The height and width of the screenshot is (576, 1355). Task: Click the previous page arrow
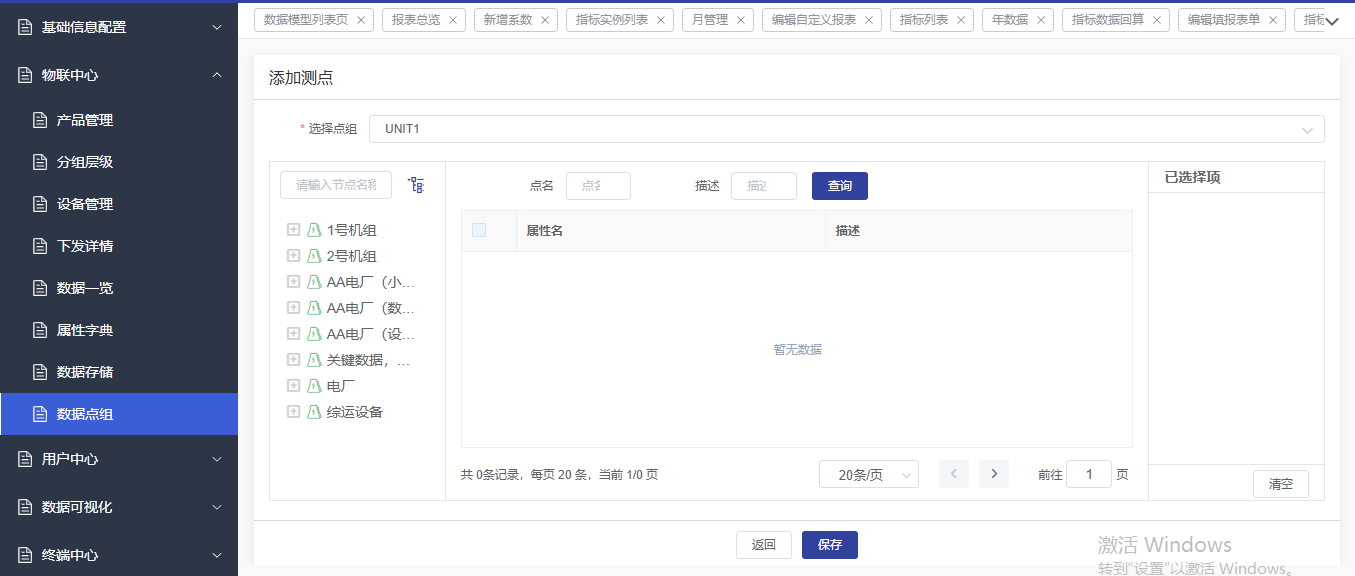954,474
